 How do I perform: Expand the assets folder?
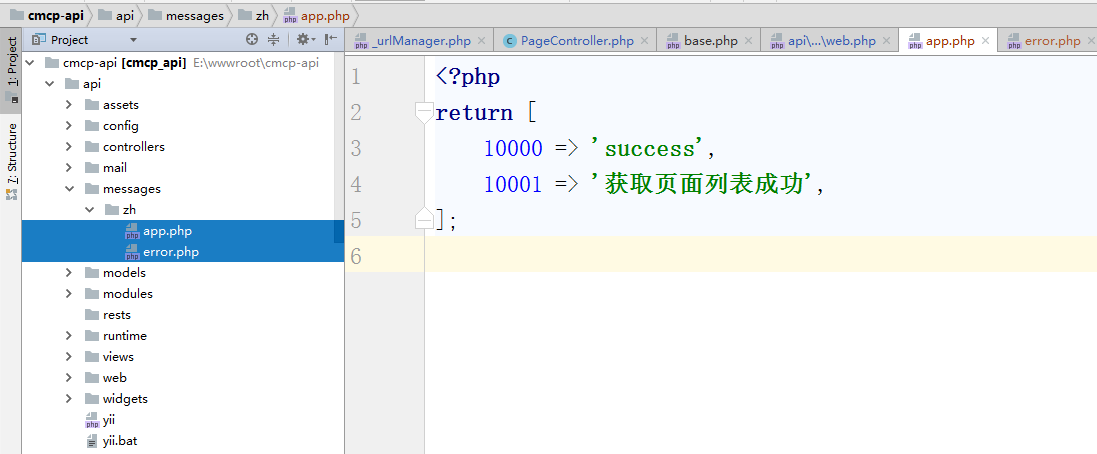(x=69, y=105)
